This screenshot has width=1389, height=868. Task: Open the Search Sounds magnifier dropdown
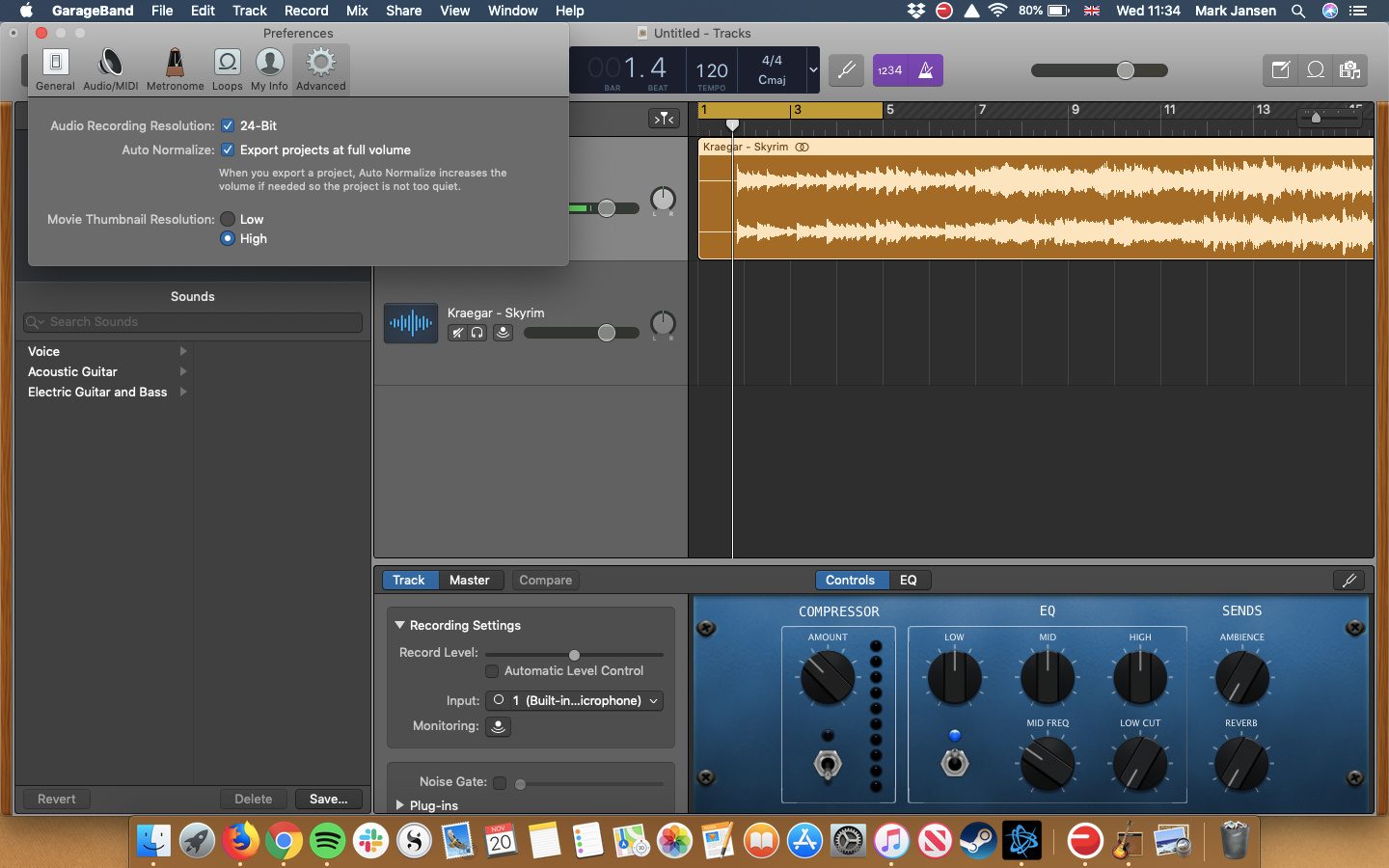(x=36, y=322)
